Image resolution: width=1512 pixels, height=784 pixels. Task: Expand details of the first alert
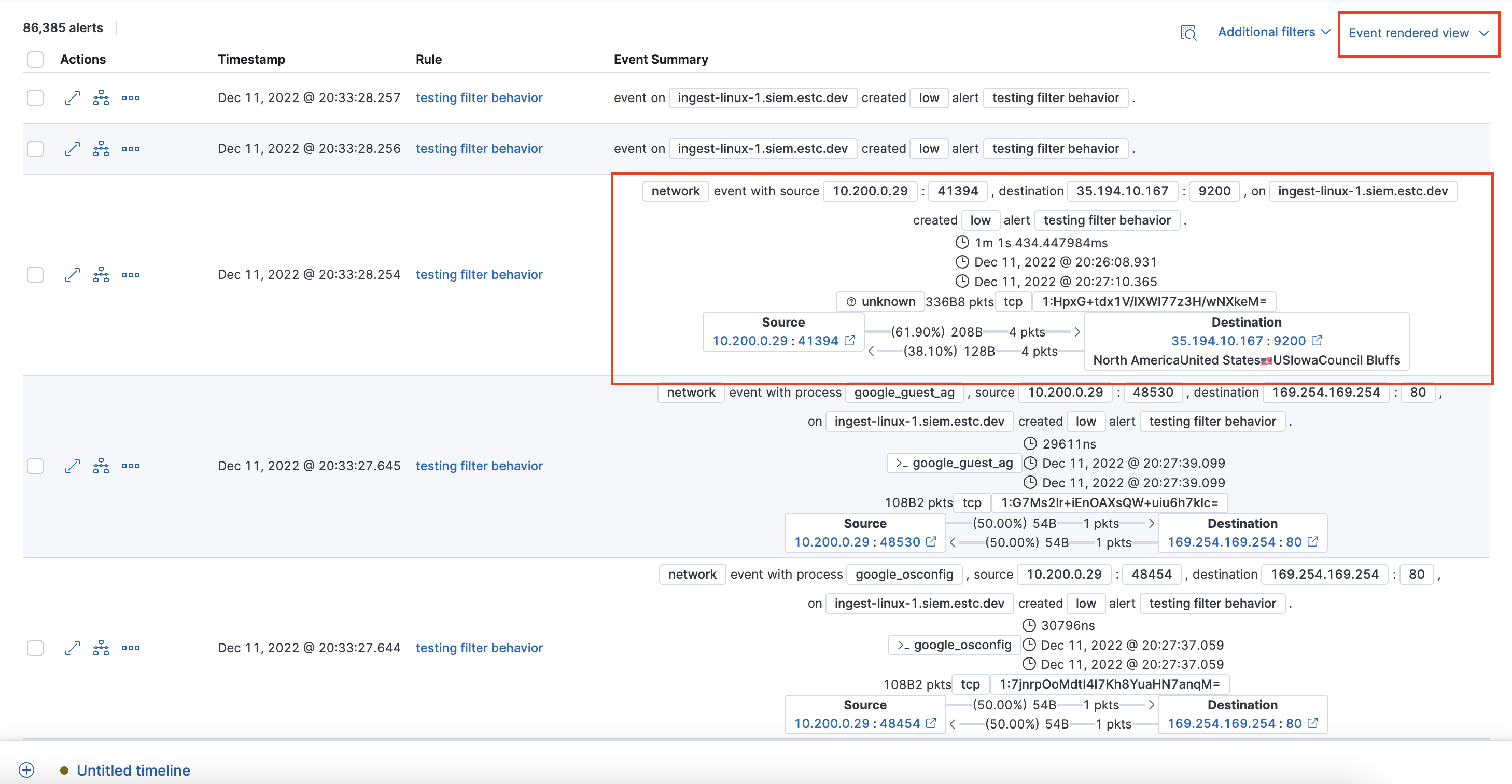click(x=72, y=97)
